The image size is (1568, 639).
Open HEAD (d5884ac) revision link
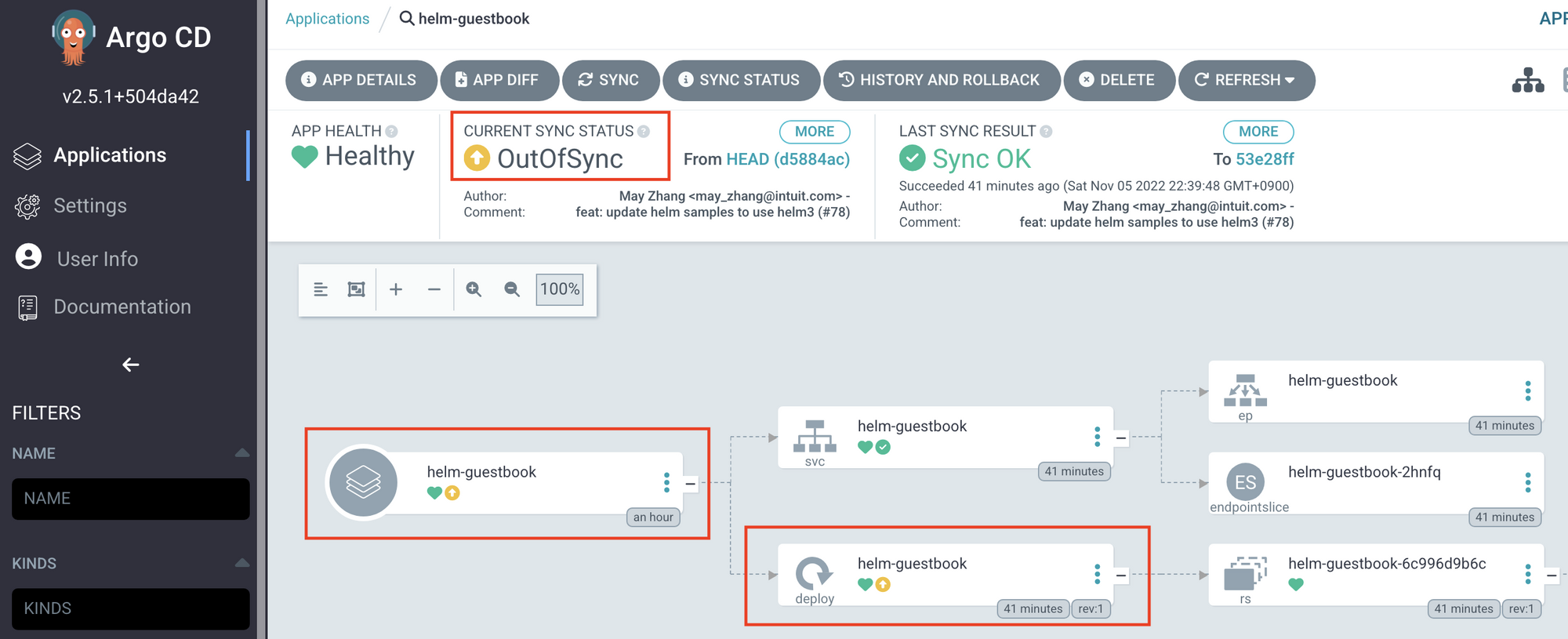coord(788,159)
